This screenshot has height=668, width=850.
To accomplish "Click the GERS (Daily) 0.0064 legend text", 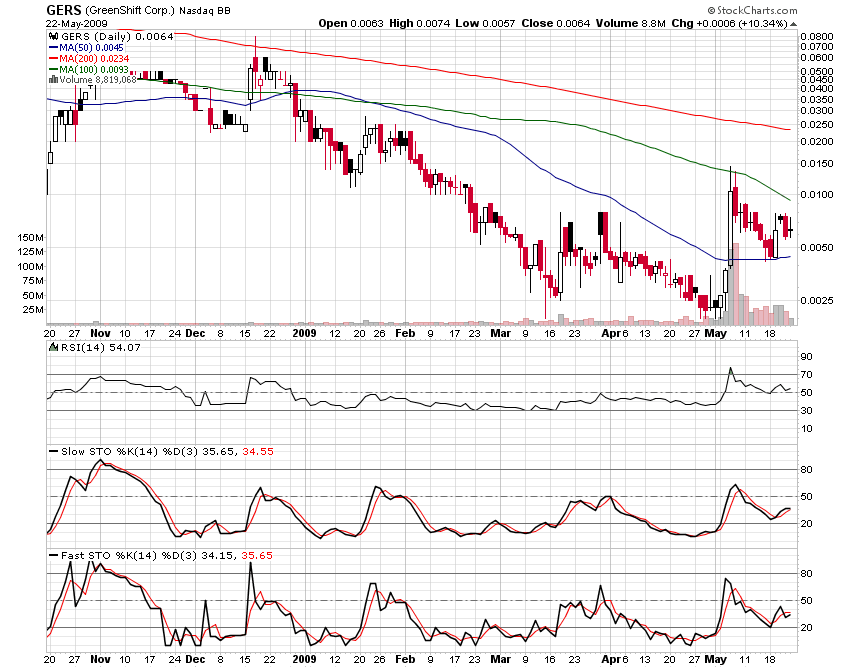I will coord(117,37).
